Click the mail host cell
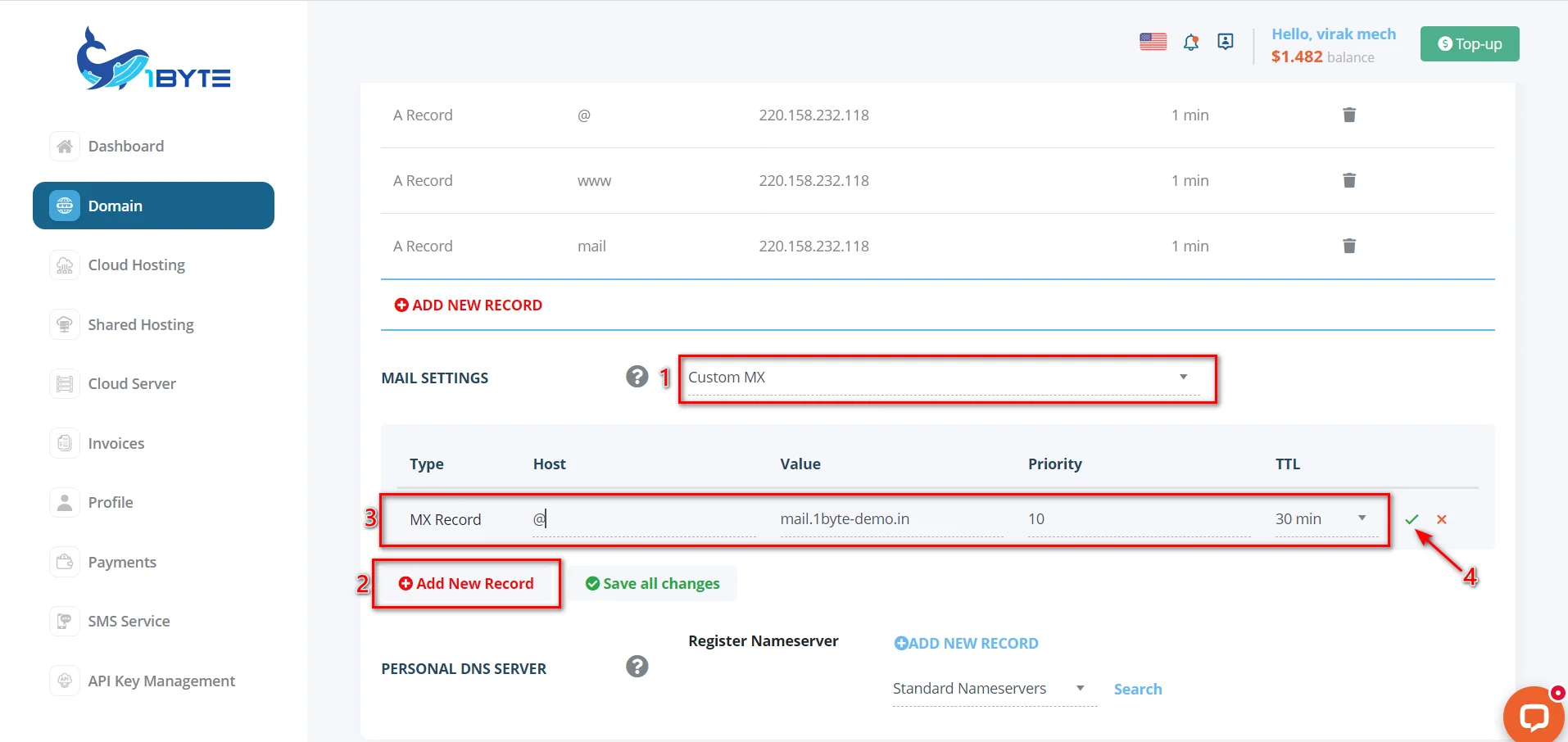 (591, 247)
